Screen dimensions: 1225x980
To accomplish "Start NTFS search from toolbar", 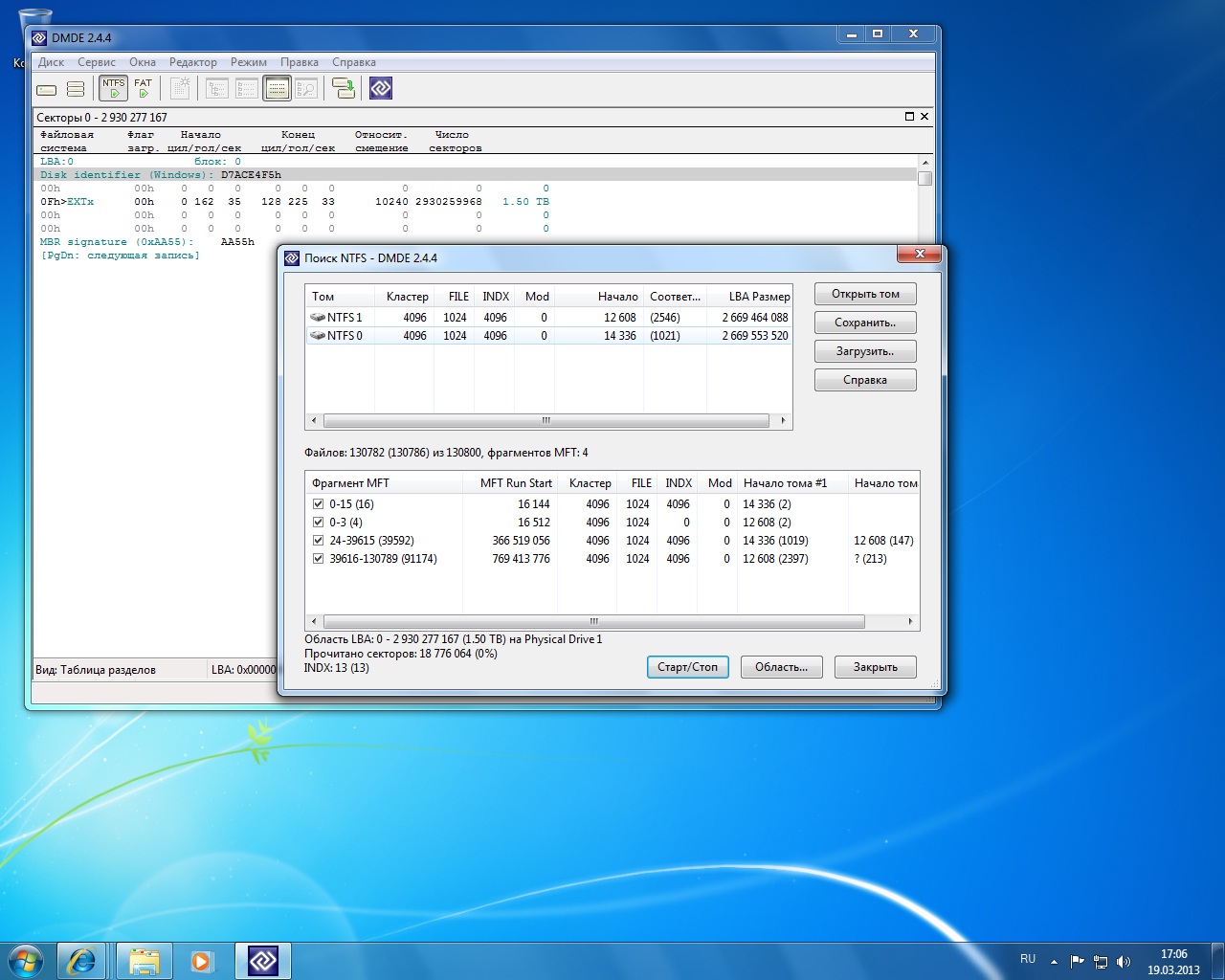I will point(114,88).
